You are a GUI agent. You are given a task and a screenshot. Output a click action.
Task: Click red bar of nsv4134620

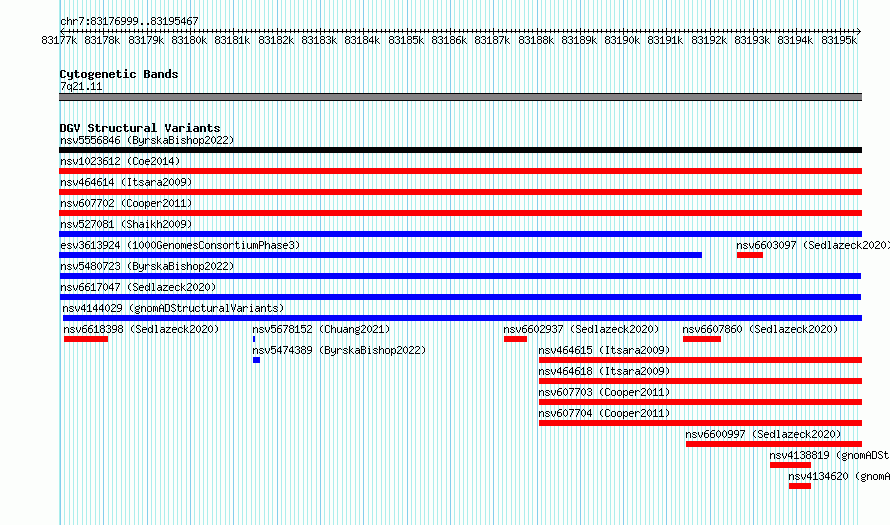point(800,486)
